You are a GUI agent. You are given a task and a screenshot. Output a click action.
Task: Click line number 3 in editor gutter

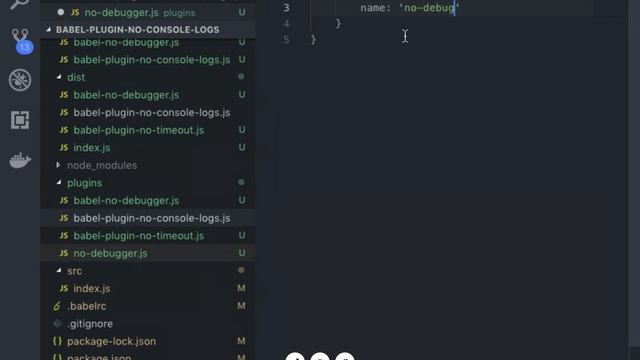[x=286, y=8]
